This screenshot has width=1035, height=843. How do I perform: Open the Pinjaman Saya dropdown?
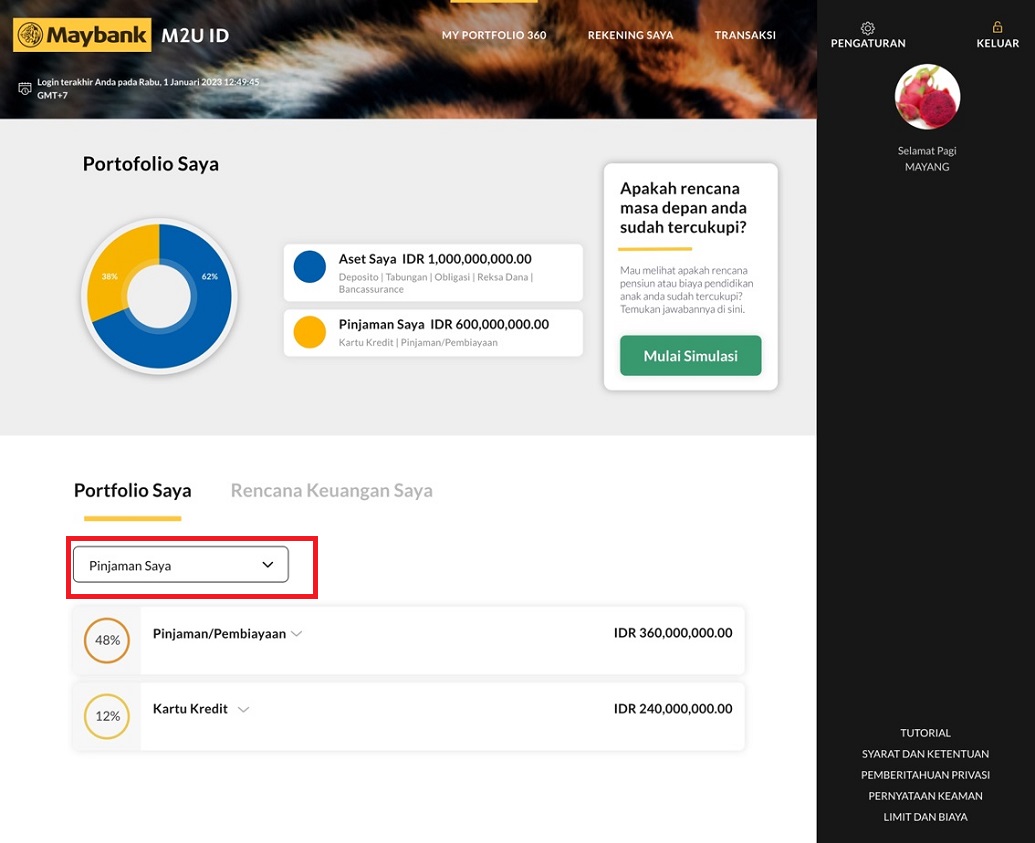(181, 565)
